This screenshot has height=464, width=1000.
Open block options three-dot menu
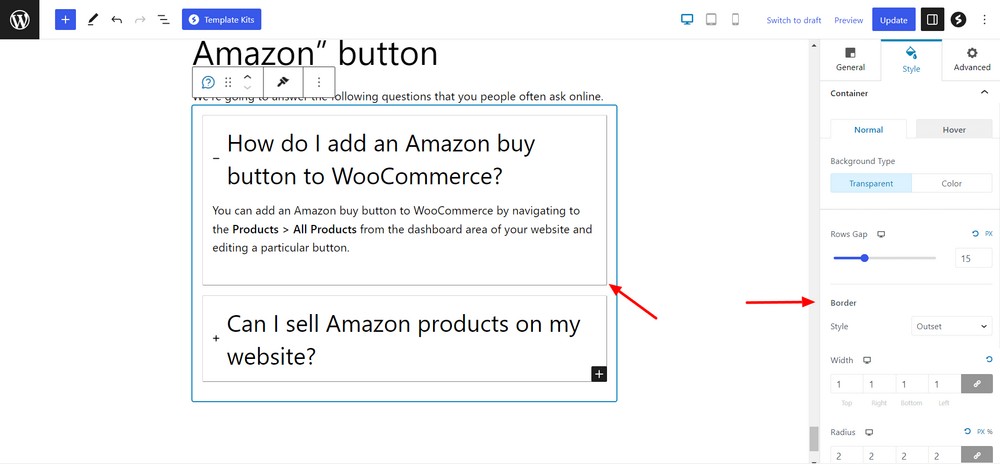(319, 82)
